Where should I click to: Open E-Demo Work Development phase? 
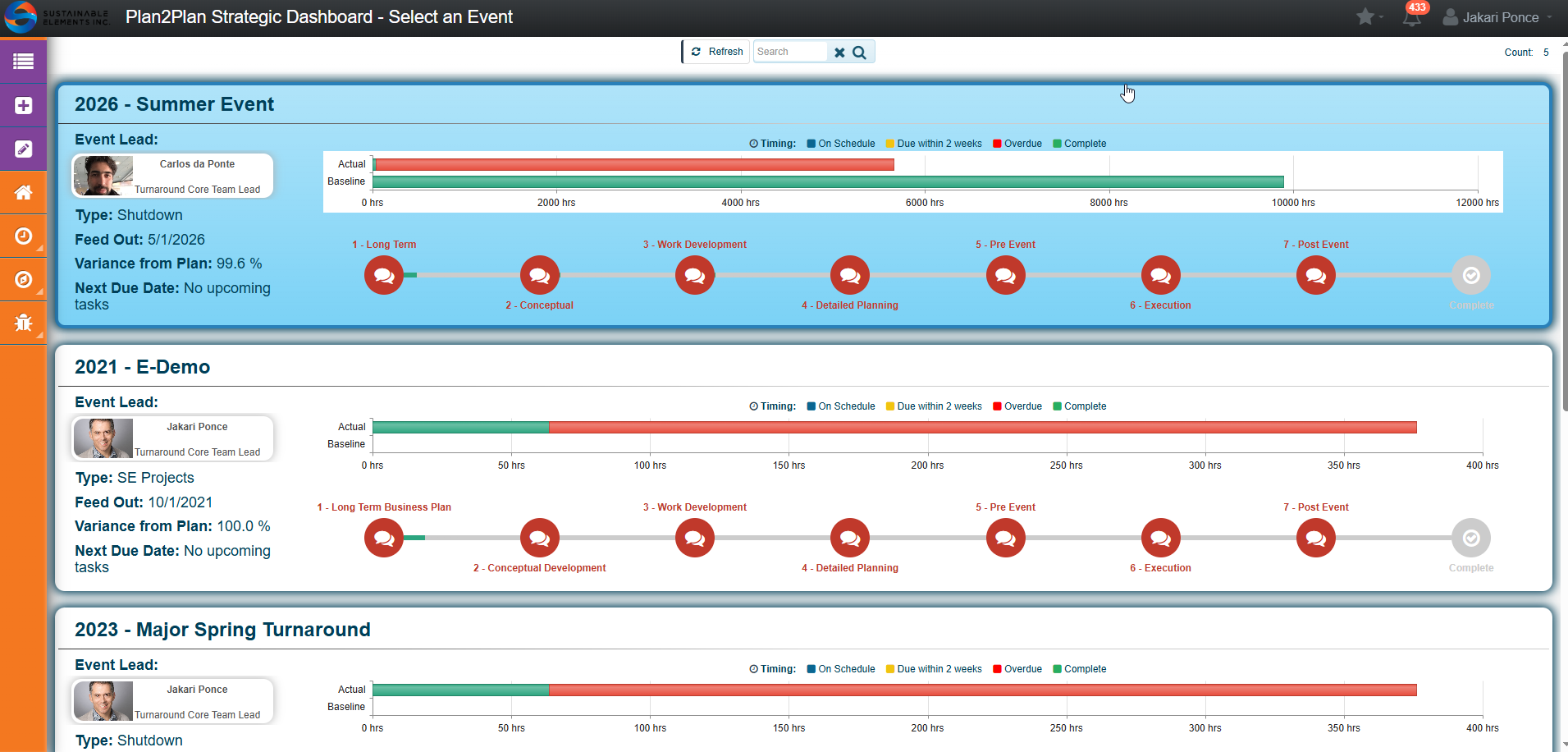coord(695,538)
